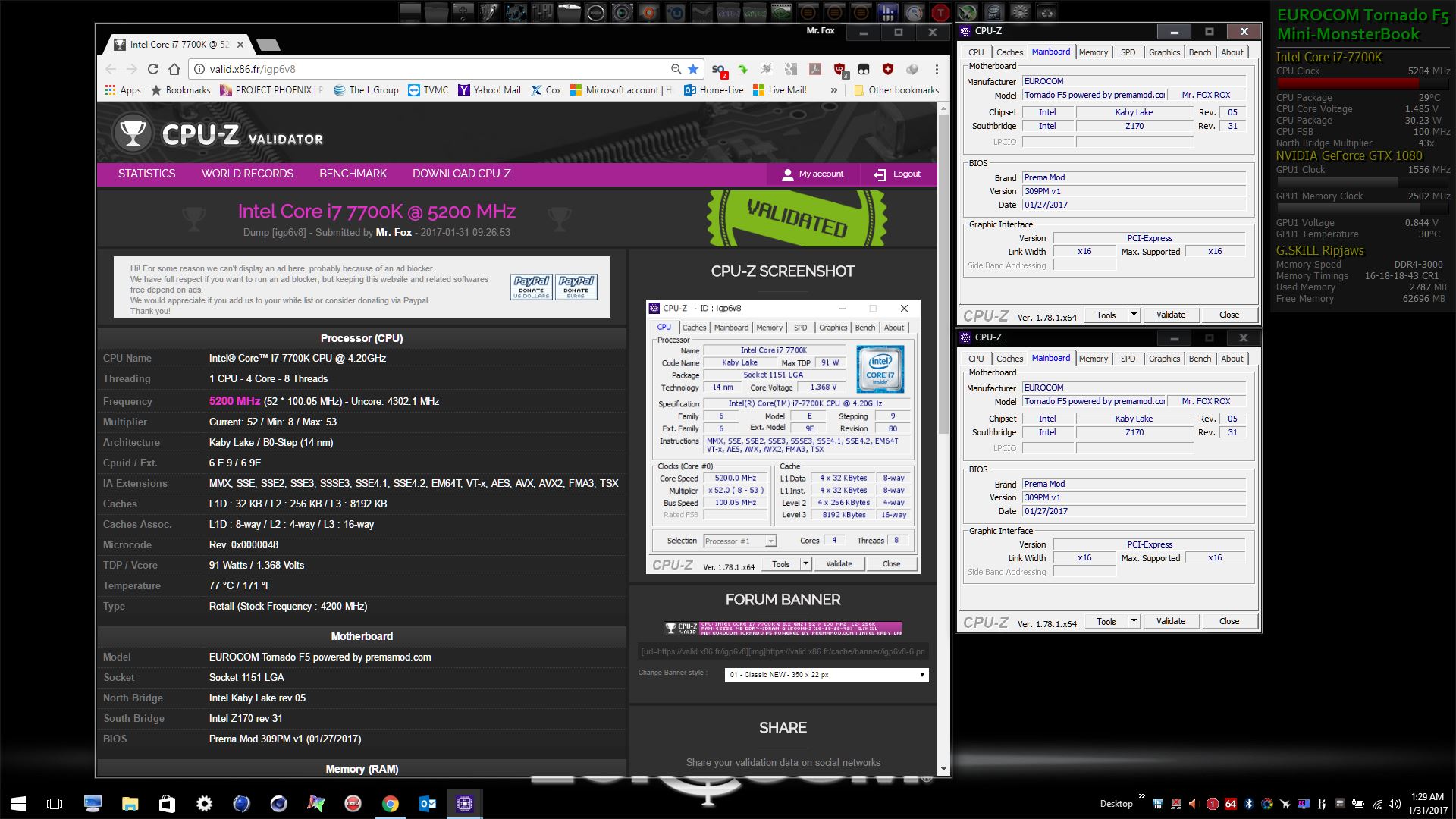This screenshot has width=1456, height=819.
Task: Open Windows Task View
Action: pyautogui.click(x=55, y=803)
